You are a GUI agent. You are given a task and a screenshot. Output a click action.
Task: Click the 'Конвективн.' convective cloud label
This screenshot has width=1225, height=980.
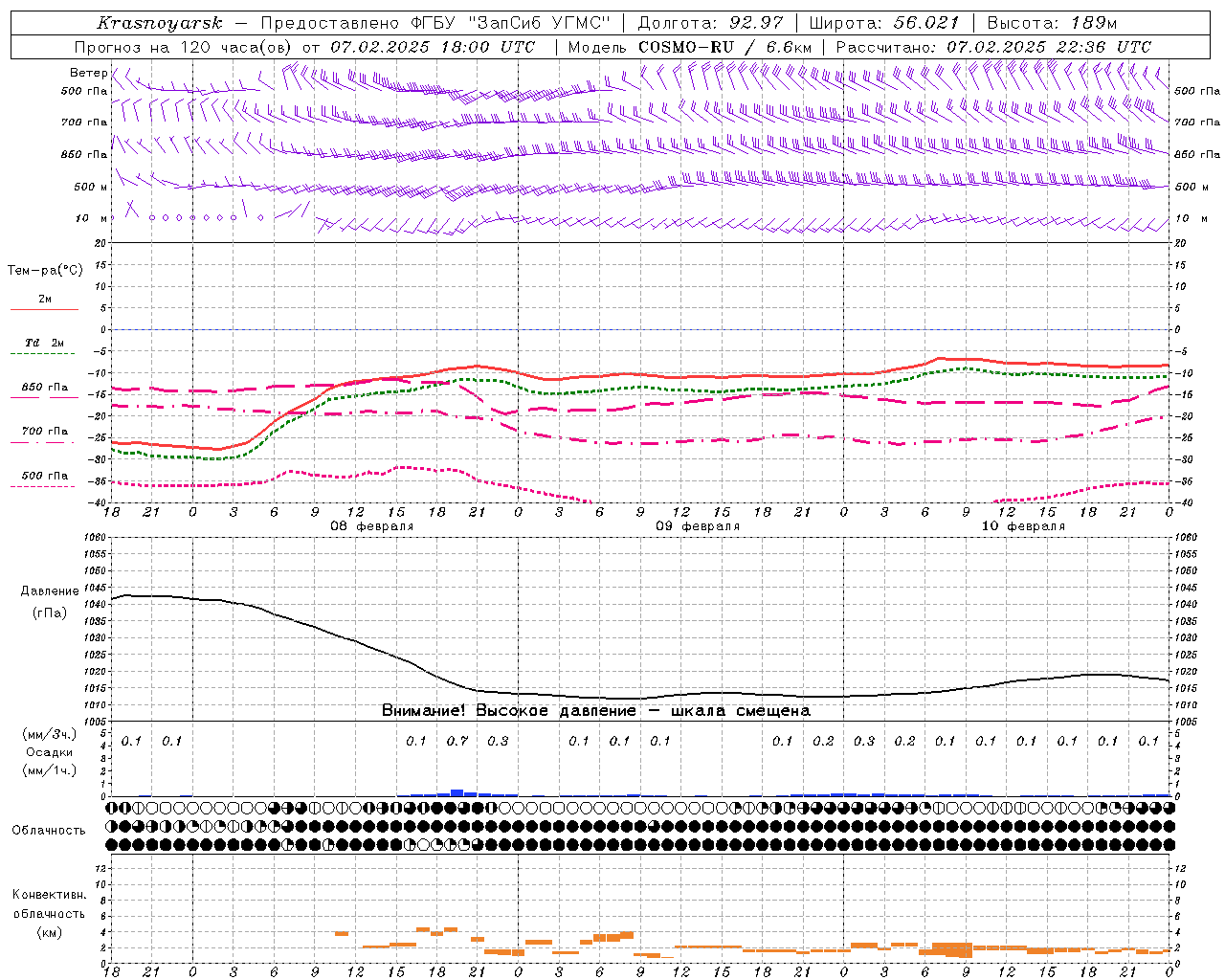coord(50,895)
